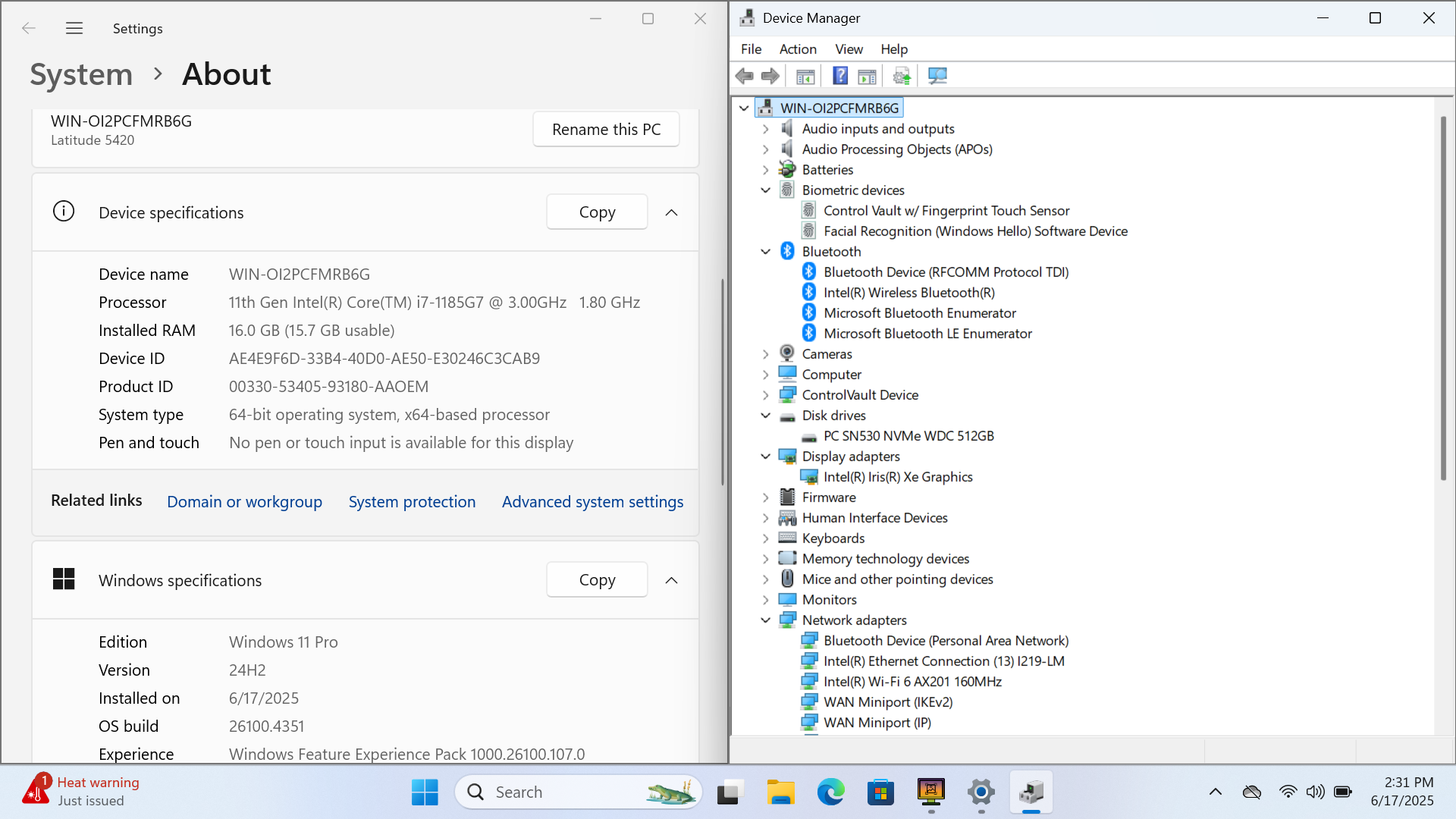Viewport: 1456px width, 819px height.
Task: Click the battery tray icon
Action: tap(1343, 792)
